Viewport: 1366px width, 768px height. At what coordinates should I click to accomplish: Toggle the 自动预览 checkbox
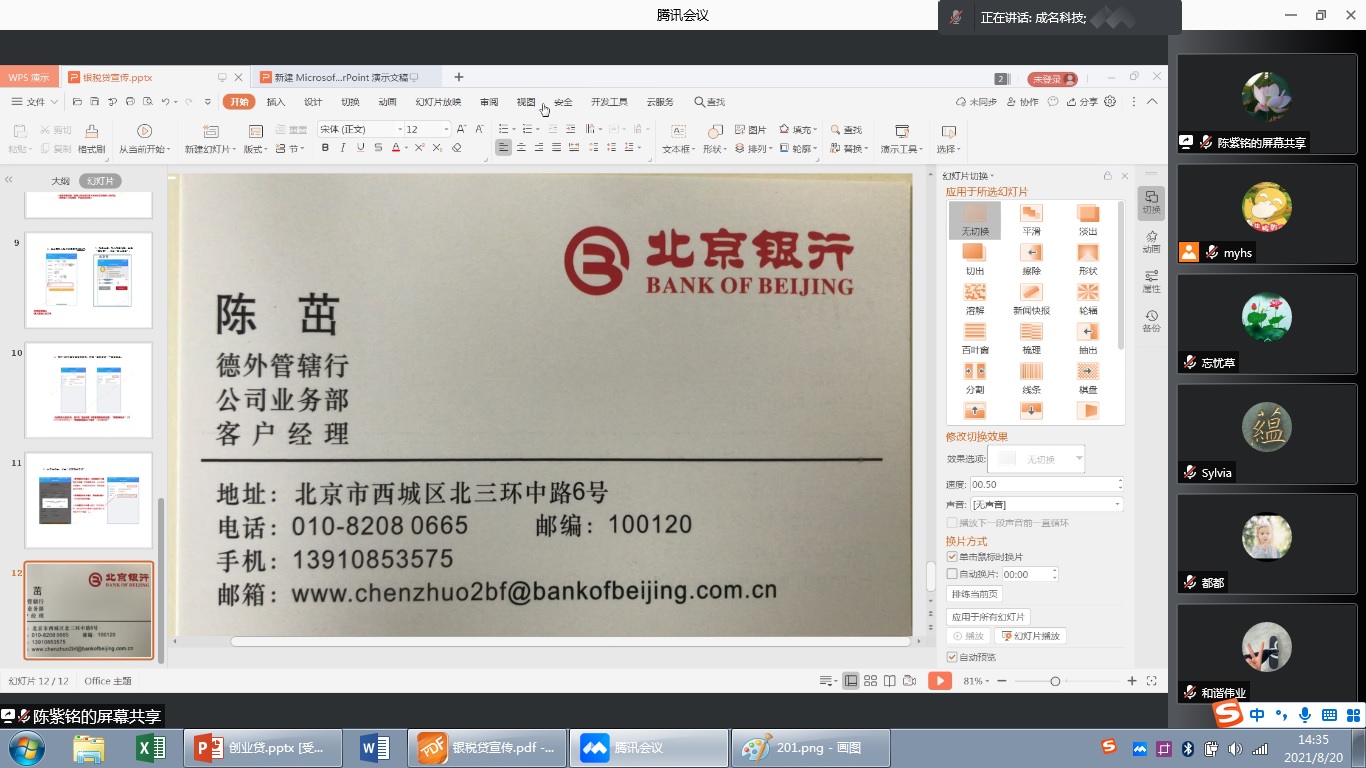pyautogui.click(x=952, y=657)
